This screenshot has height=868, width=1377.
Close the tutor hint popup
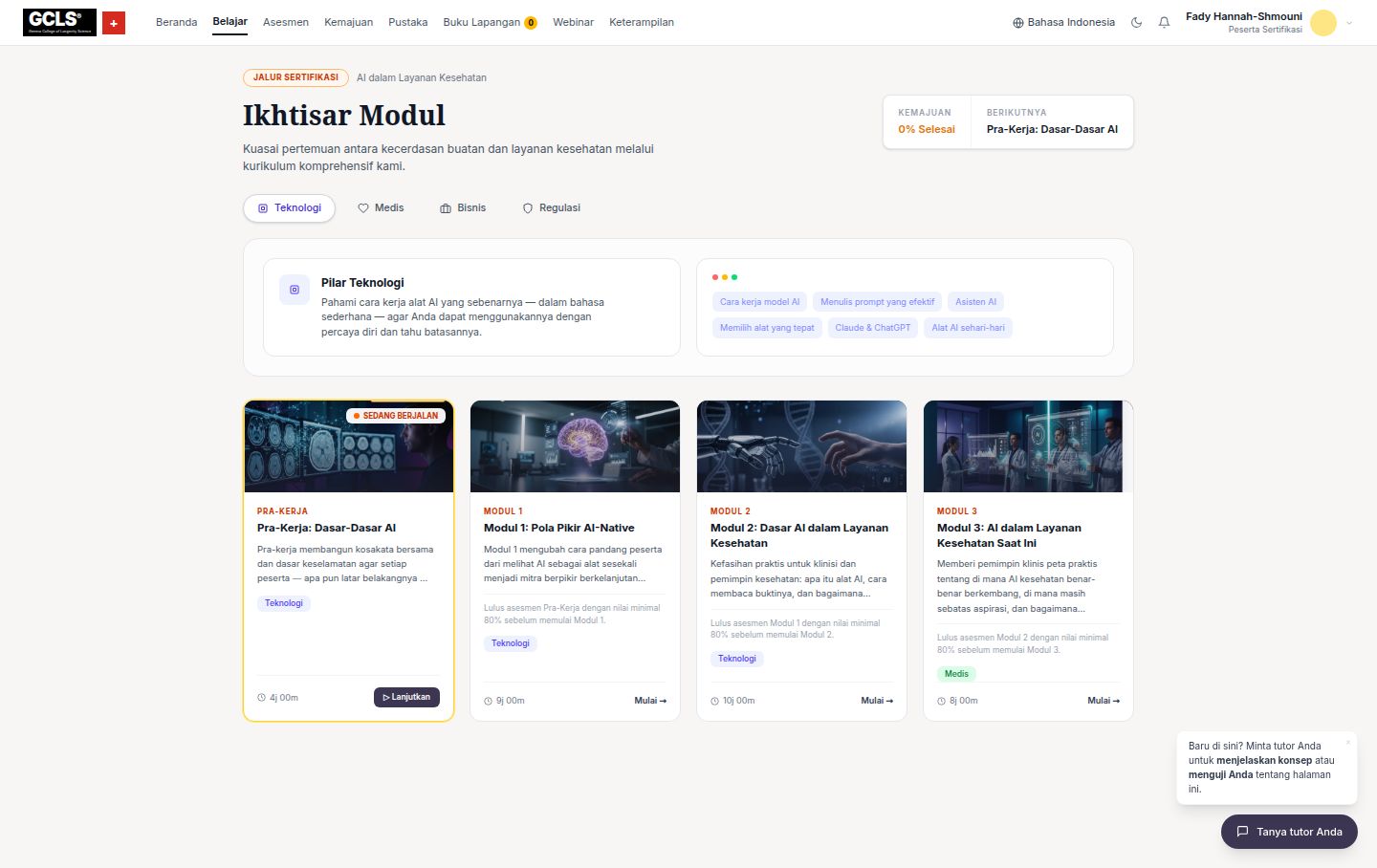click(x=1348, y=742)
